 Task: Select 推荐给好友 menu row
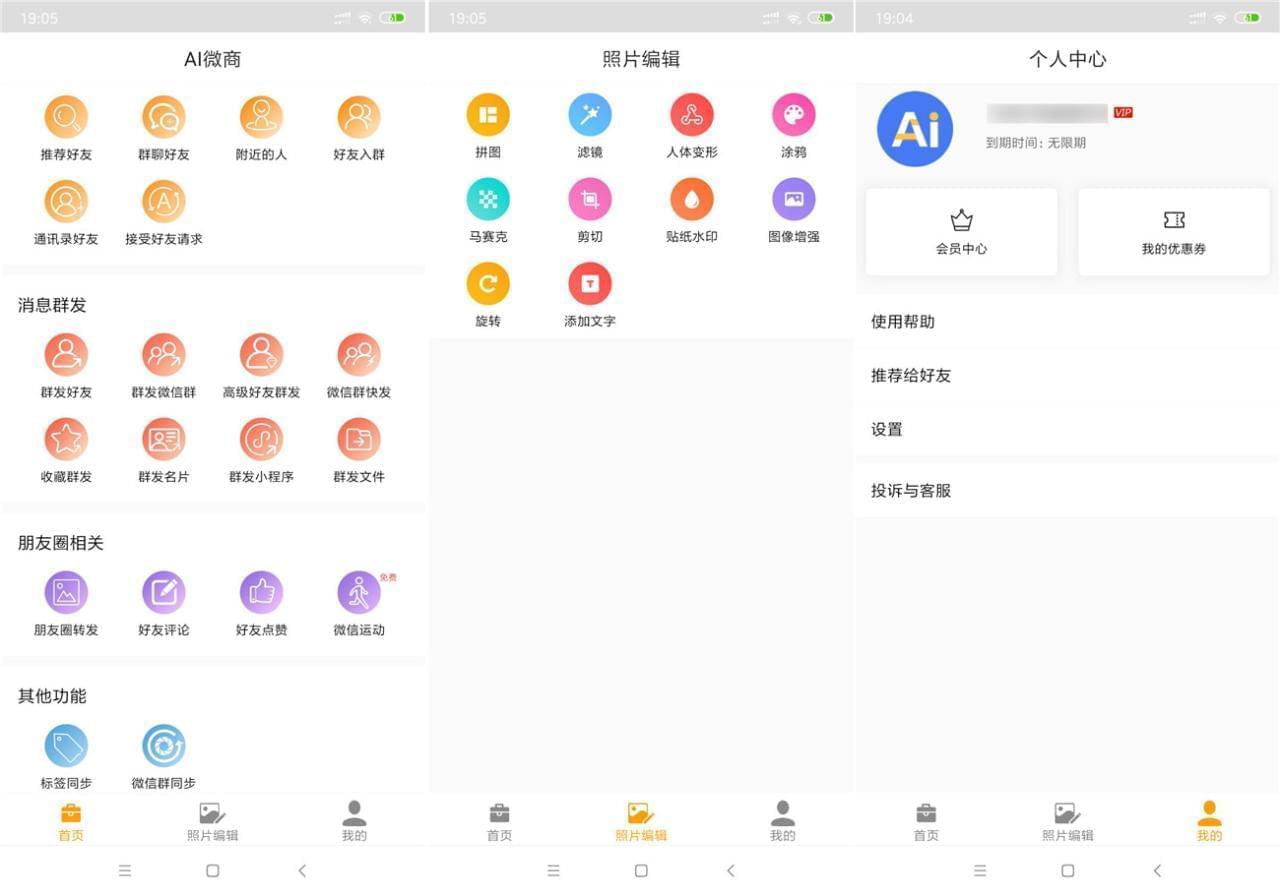(1067, 376)
